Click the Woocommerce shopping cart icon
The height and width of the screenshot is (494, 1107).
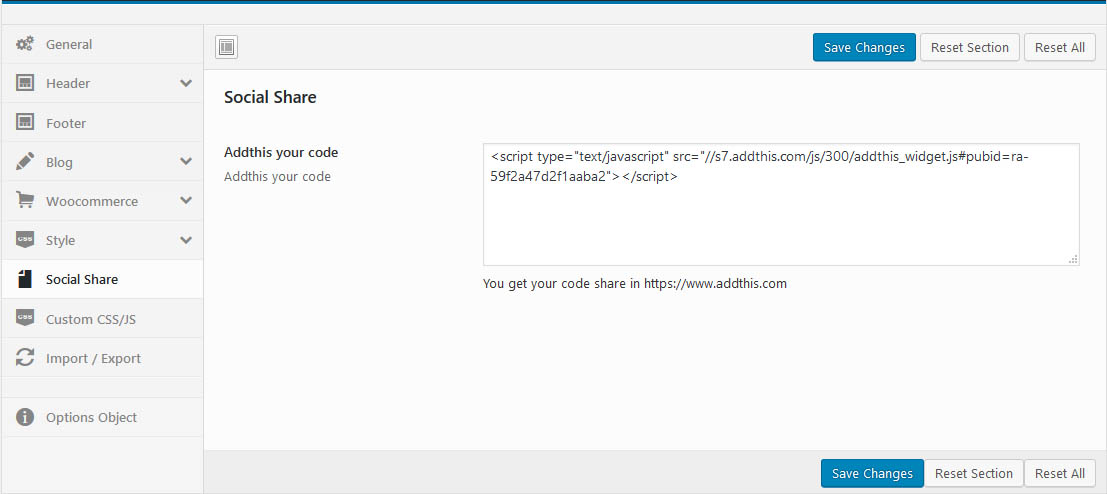26,201
